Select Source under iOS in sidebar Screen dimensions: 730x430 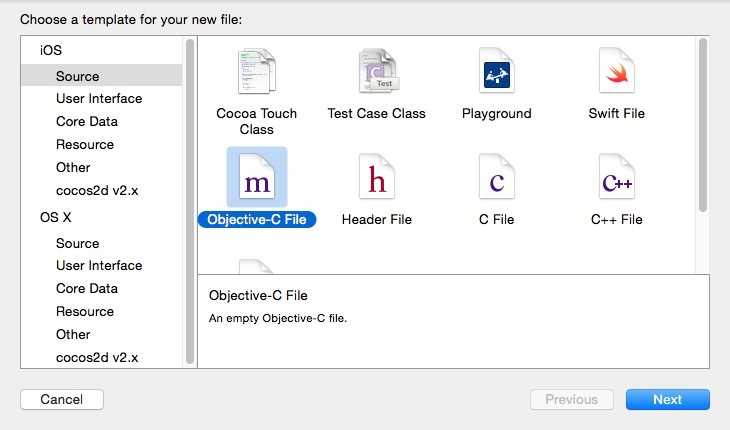click(101, 76)
